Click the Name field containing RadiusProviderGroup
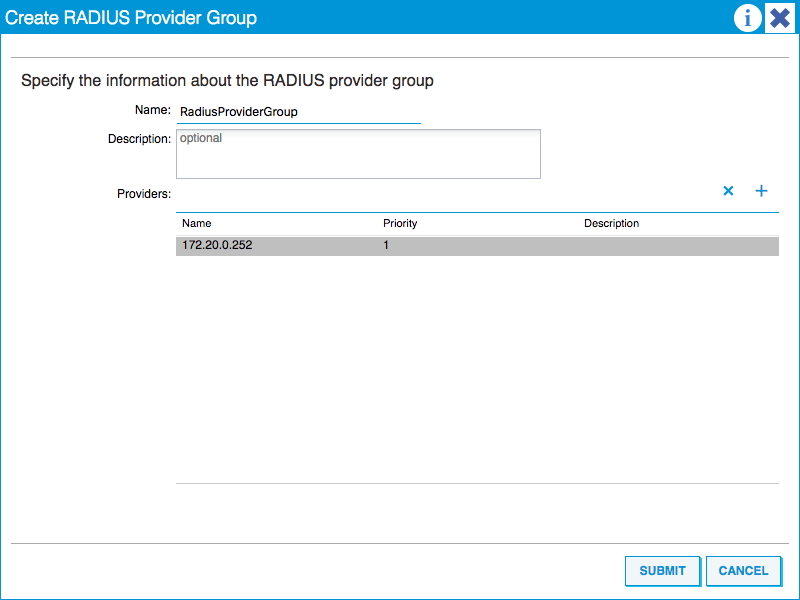This screenshot has height=600, width=800. (298, 112)
